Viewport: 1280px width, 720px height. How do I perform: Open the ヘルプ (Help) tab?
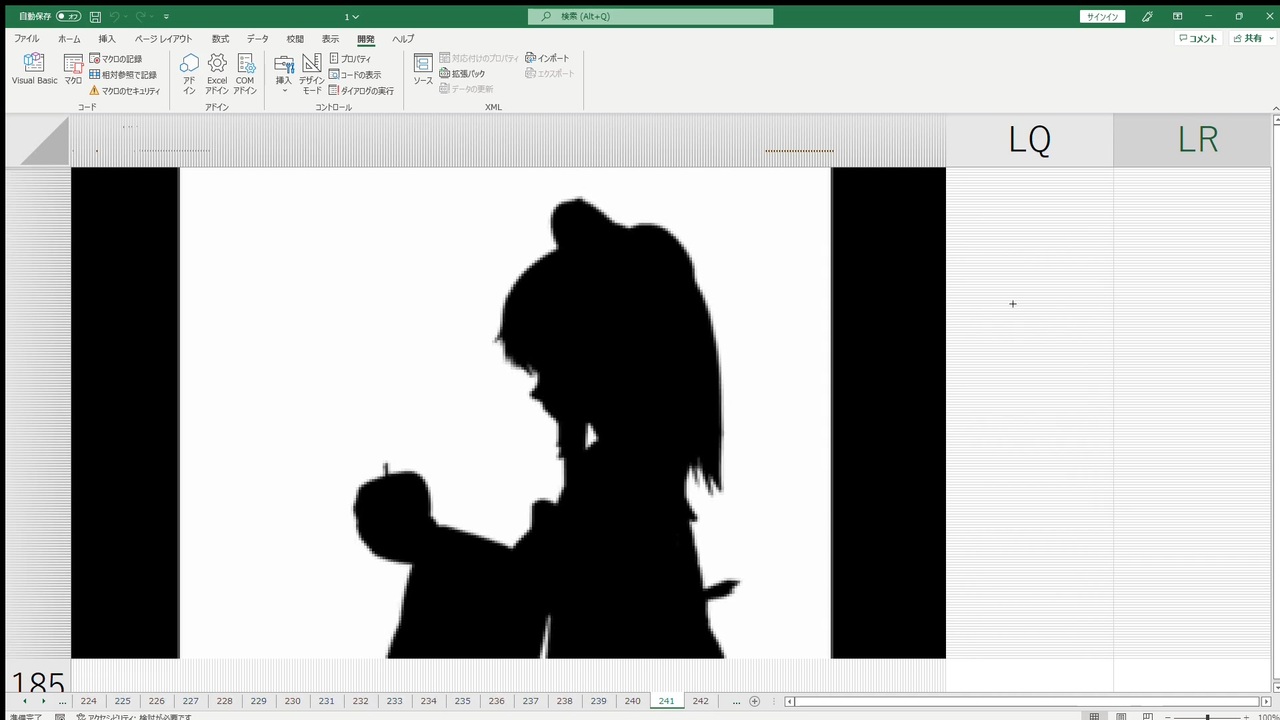coord(403,39)
